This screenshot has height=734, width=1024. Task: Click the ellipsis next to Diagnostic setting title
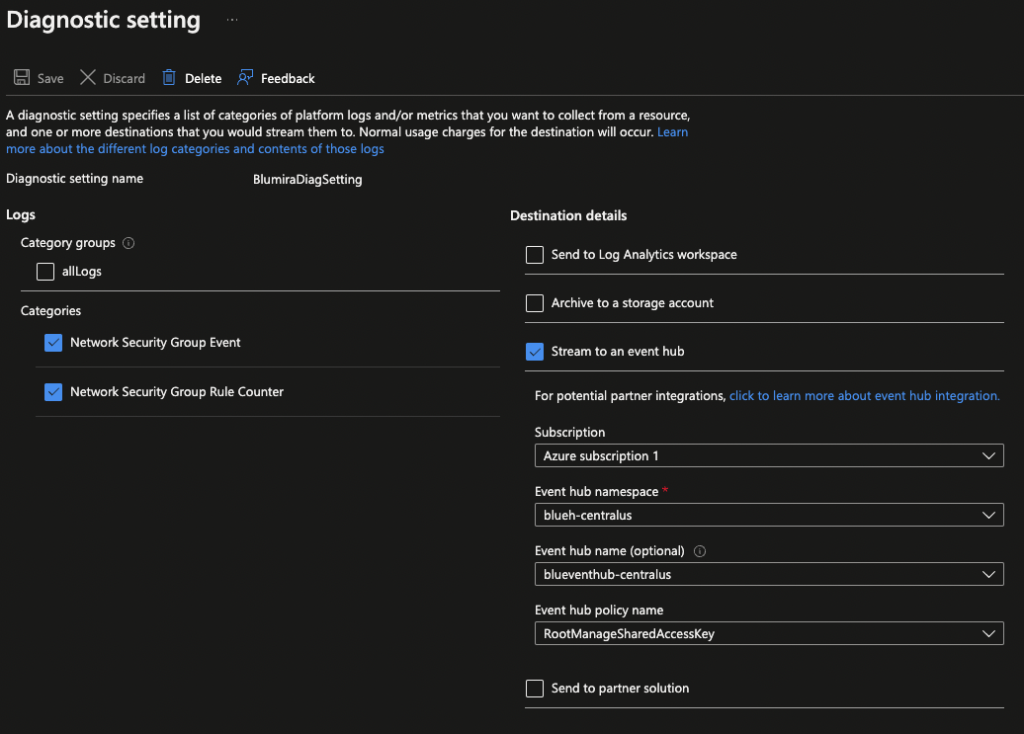[231, 19]
